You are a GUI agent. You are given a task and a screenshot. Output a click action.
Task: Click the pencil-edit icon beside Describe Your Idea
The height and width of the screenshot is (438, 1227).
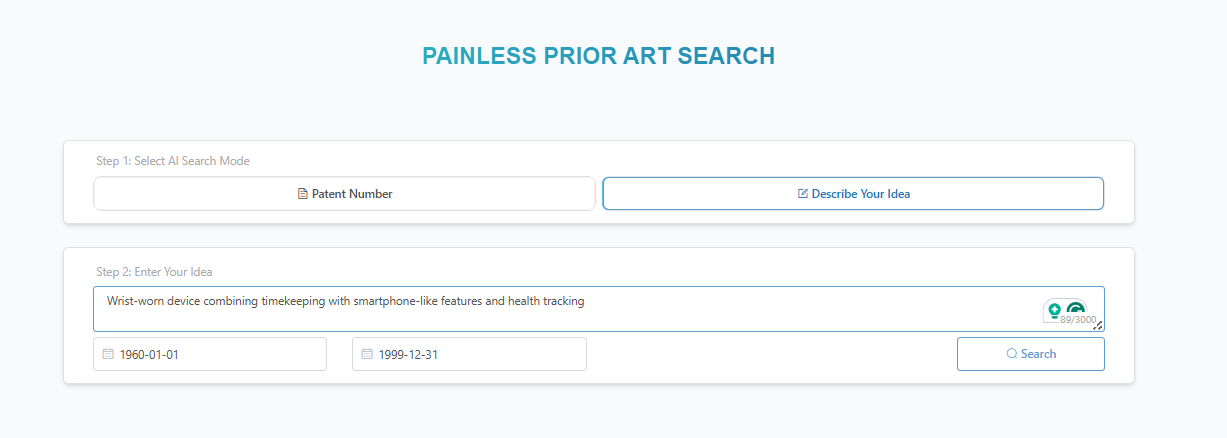pos(803,194)
